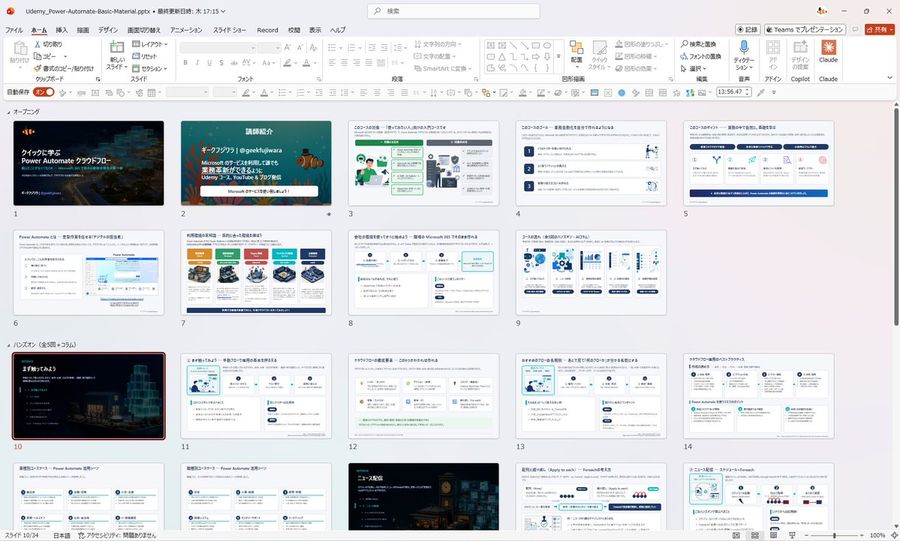Click the font color A button
The height and width of the screenshot is (541, 900).
click(307, 63)
